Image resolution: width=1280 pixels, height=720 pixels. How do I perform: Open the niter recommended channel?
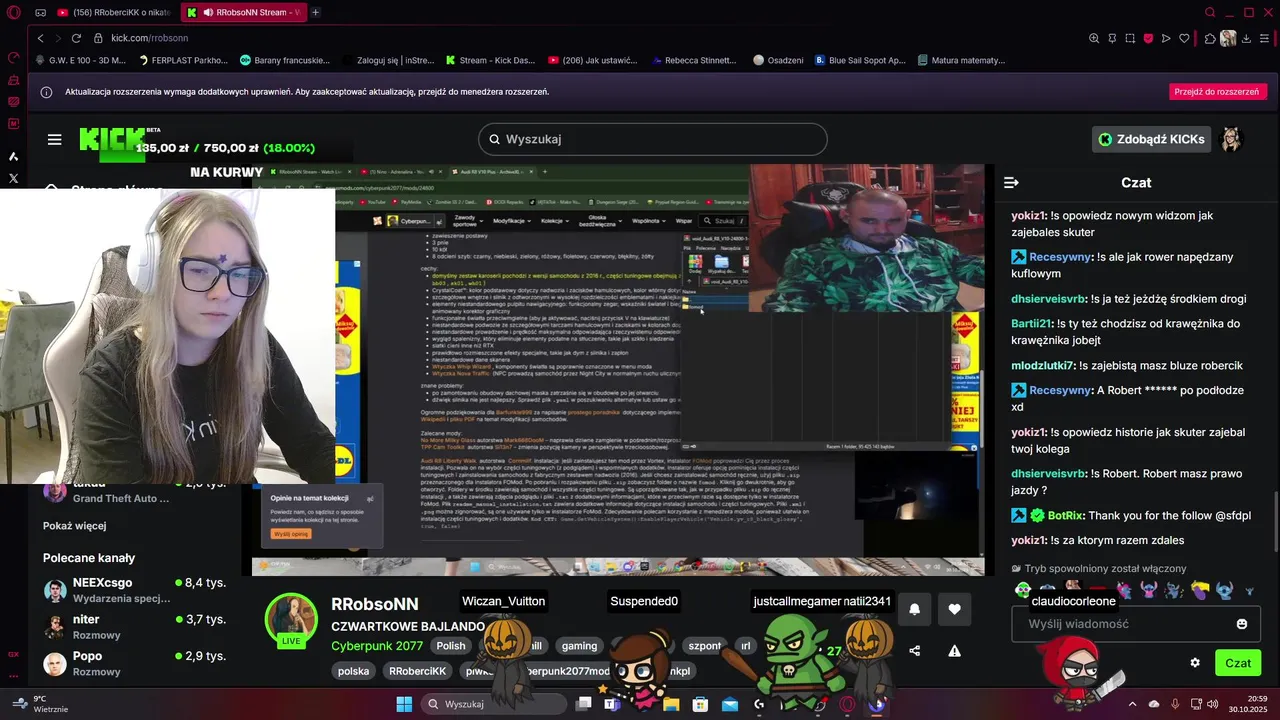[x=135, y=627]
